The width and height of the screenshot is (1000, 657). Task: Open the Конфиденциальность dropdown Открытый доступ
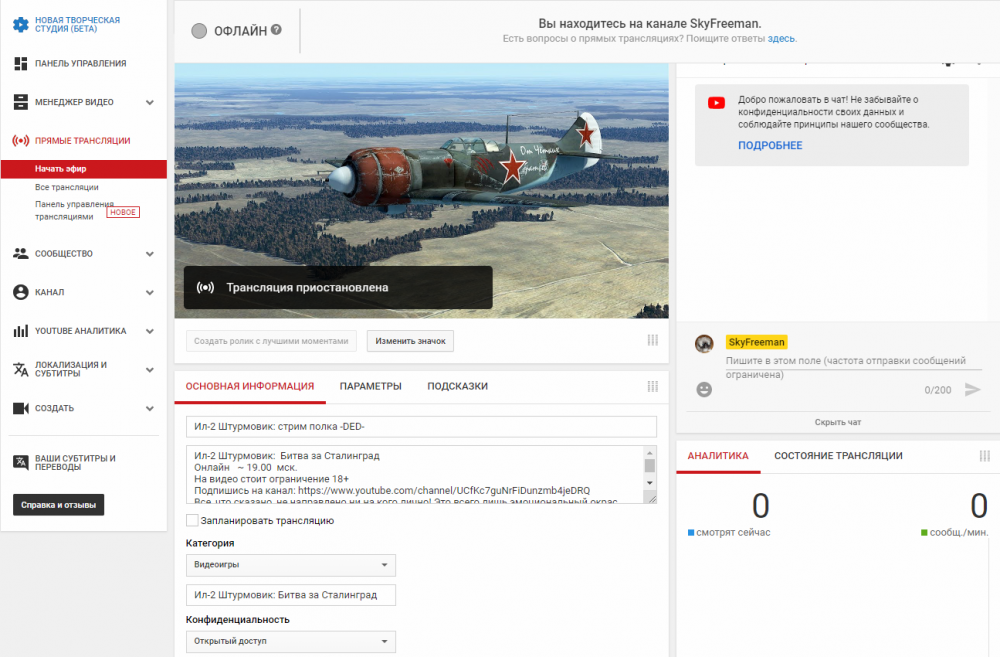click(x=290, y=641)
